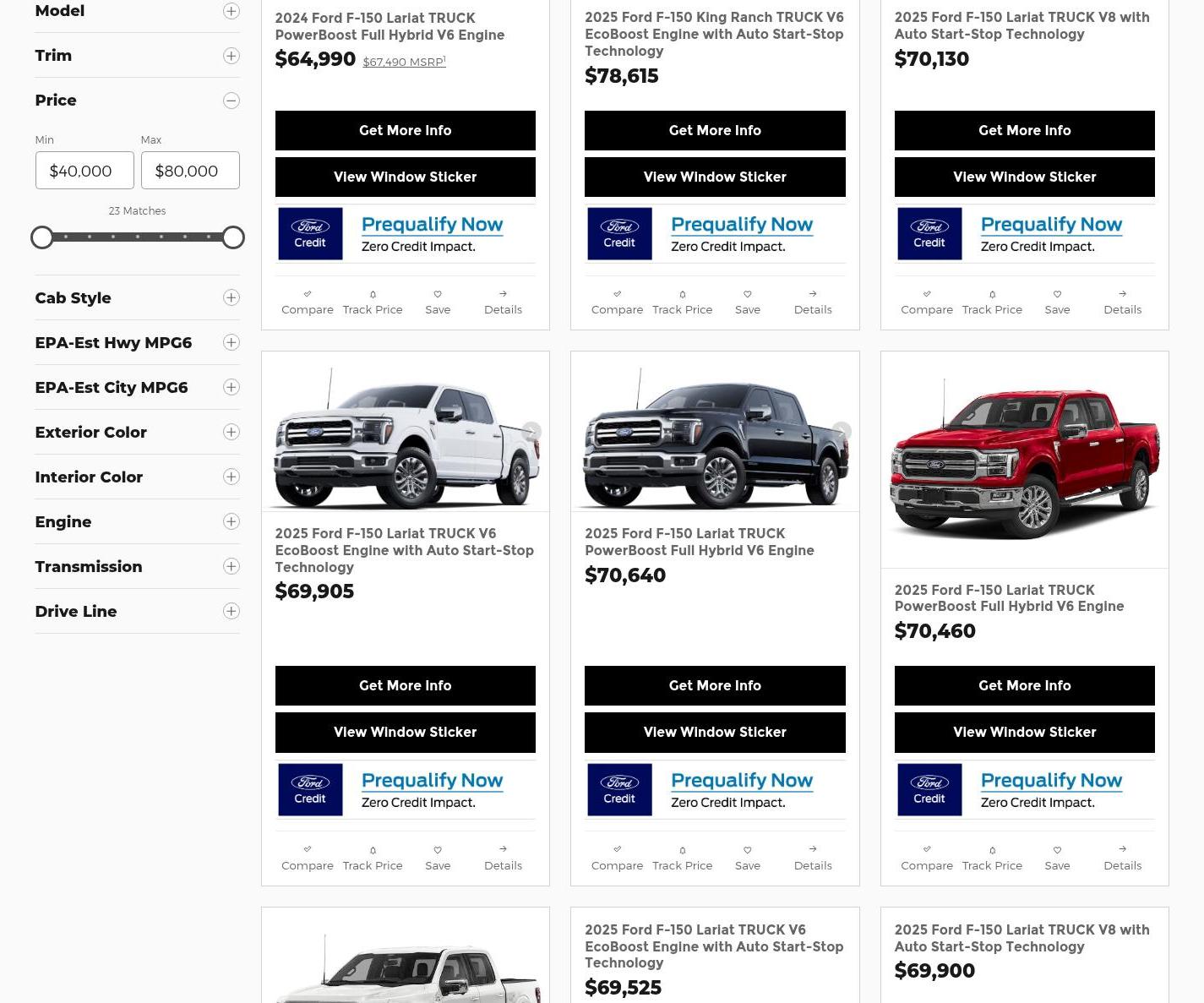Add the $70,460 red Lariat to compare
Screen dimensions: 1204x1003
927,859
